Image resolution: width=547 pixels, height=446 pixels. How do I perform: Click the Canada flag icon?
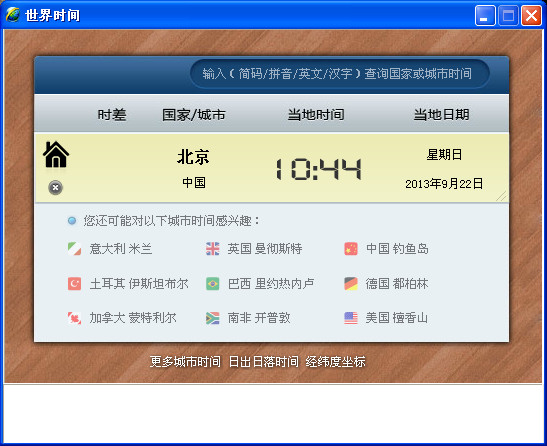(x=74, y=318)
